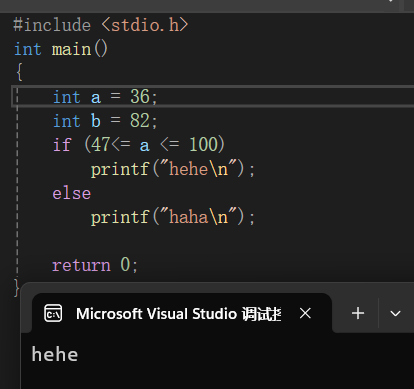The image size is (414, 389).
Task: Click the variable b declaration
Action: tap(105, 121)
